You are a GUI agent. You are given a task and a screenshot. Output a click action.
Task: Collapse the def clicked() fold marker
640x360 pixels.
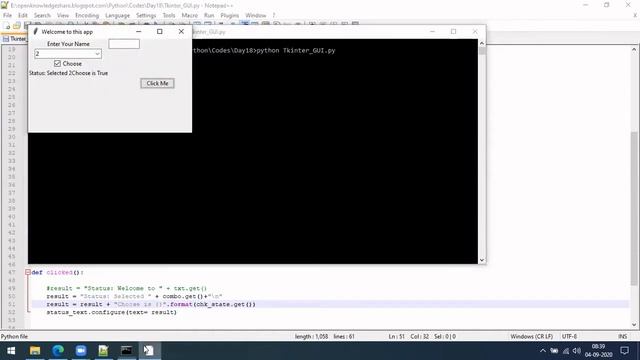tap(28, 272)
